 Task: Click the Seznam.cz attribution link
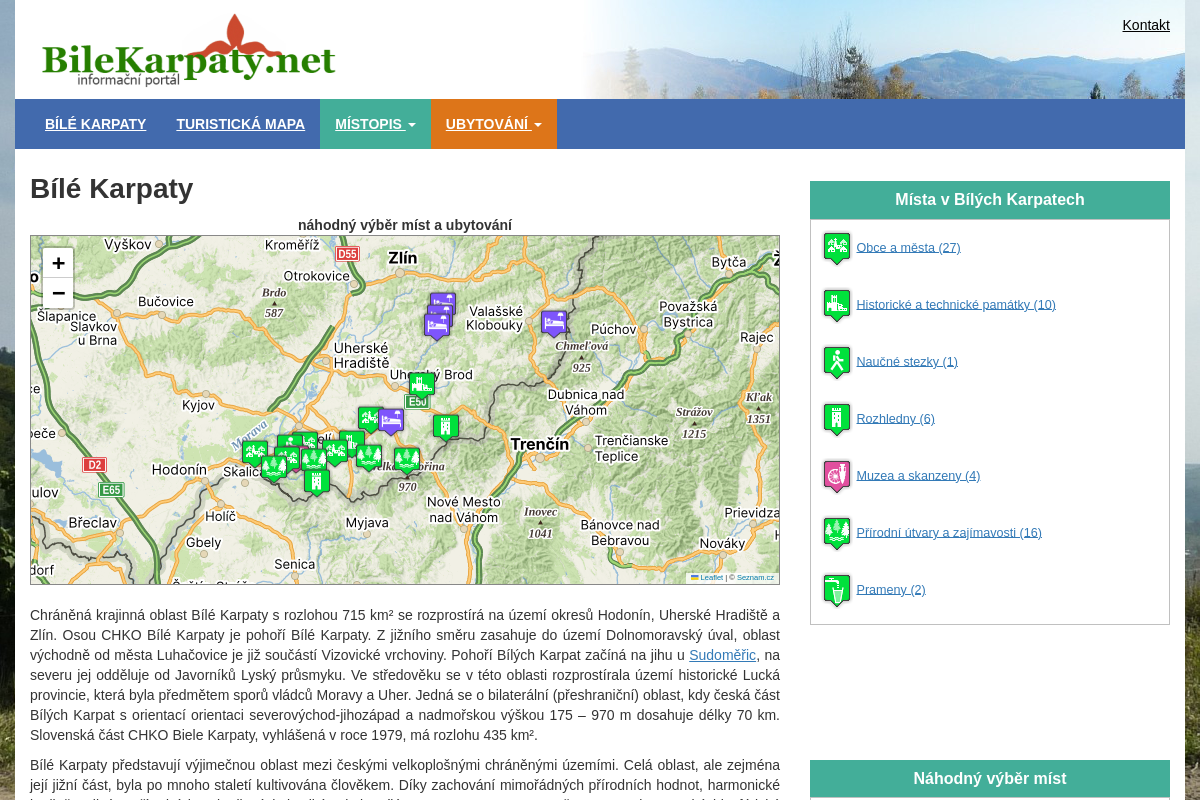[755, 577]
